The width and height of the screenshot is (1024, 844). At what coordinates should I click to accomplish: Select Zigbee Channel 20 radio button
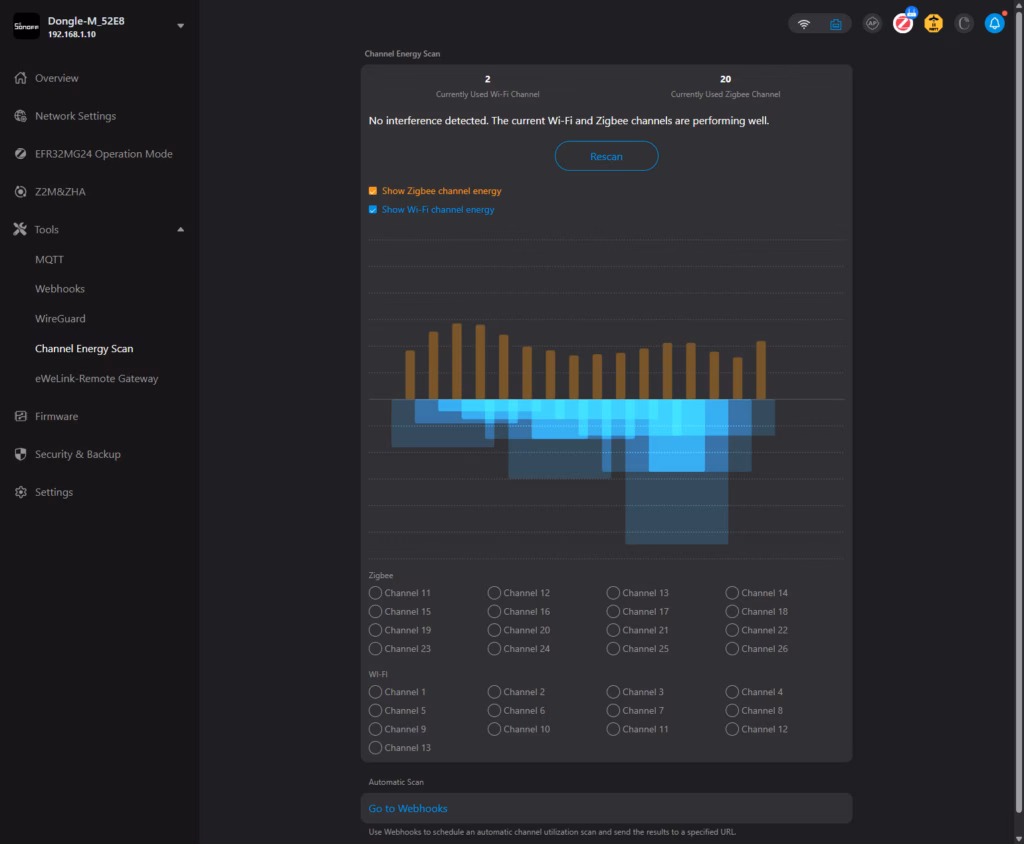494,631
